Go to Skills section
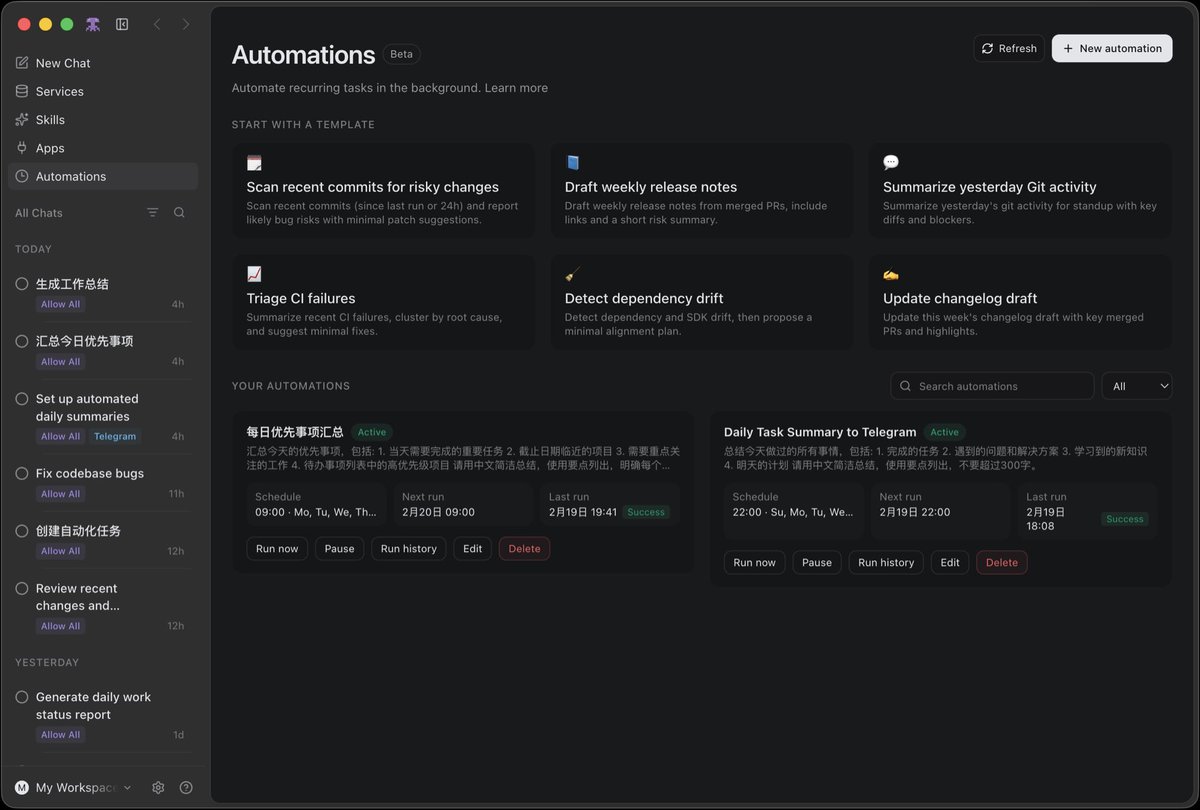Screen dimensions: 1200x810 click(x=103, y=119)
